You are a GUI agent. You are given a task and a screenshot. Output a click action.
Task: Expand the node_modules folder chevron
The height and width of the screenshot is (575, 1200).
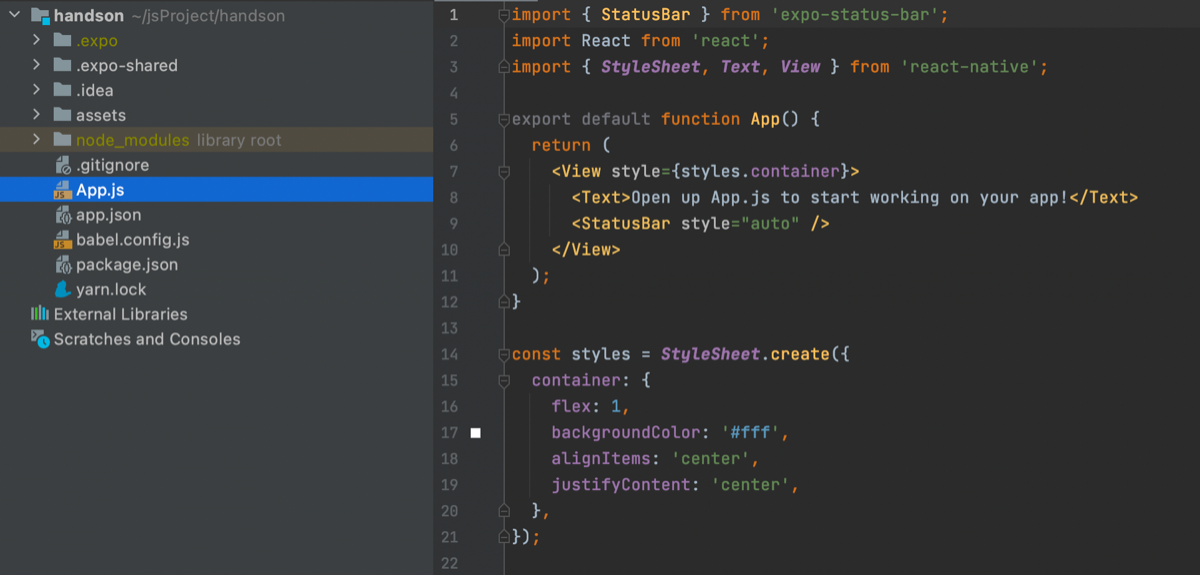37,140
